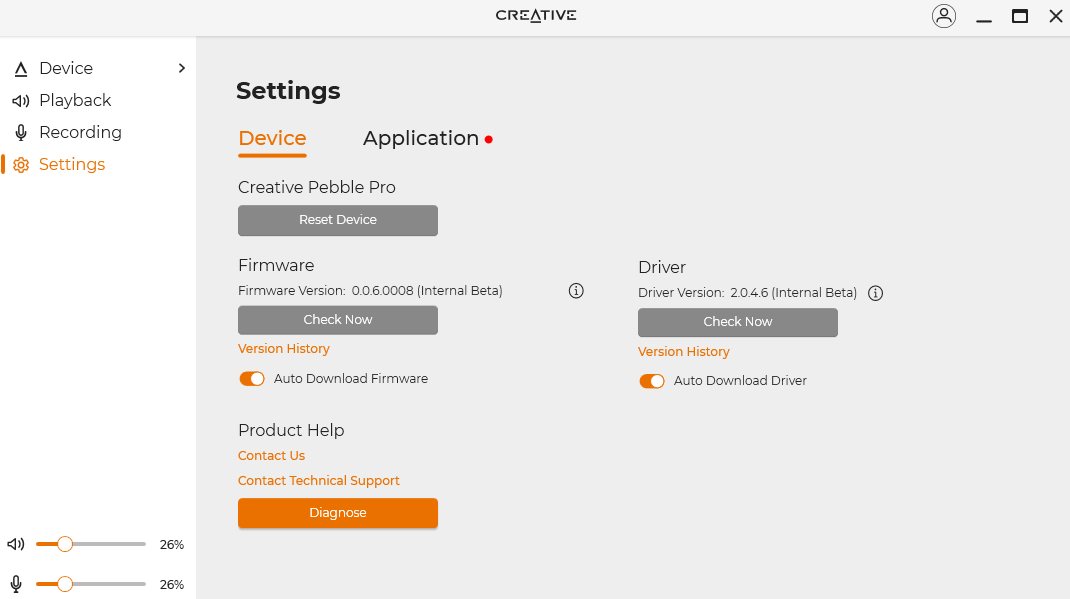
Task: Expand the Device chevron arrow in sidebar
Action: (181, 68)
